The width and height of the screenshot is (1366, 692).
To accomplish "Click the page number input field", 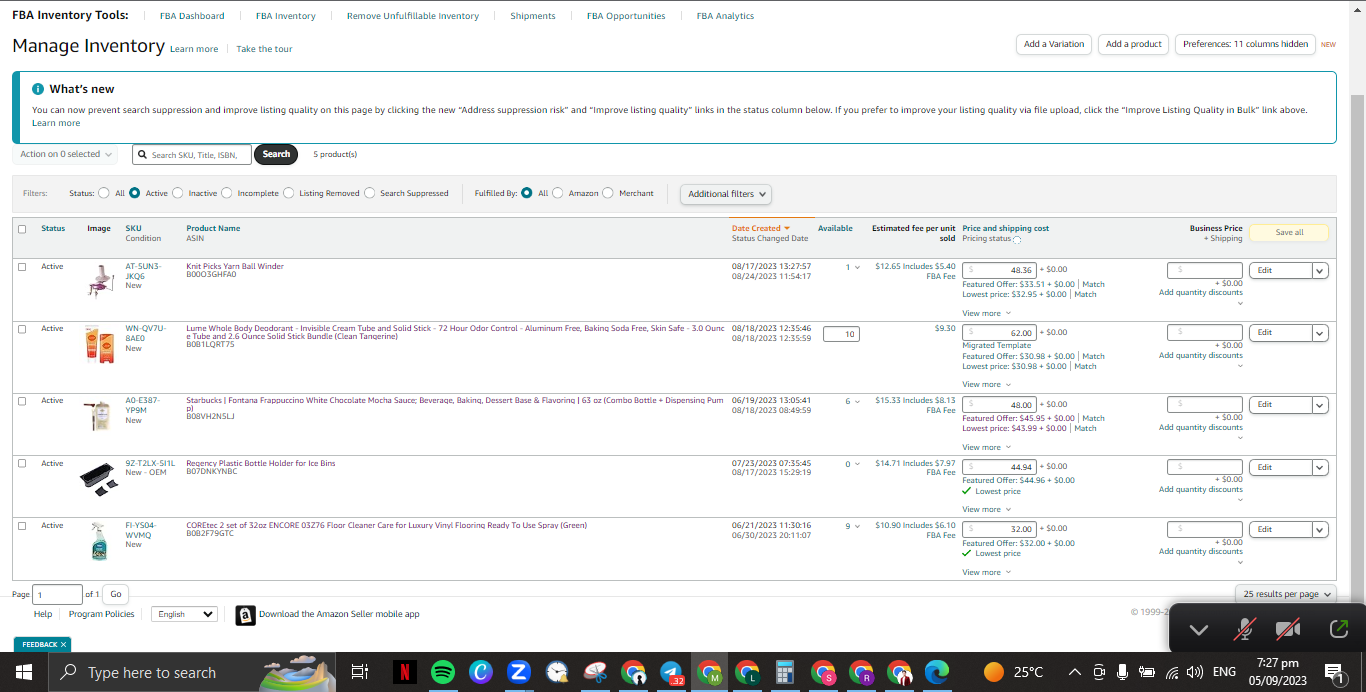I will click(58, 594).
